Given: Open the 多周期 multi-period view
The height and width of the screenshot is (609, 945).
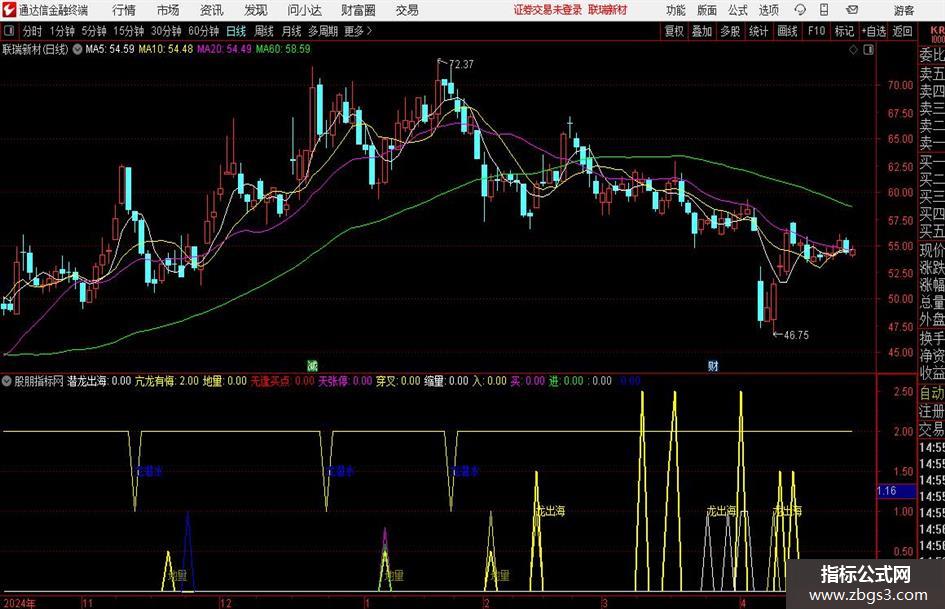Looking at the screenshot, I should [x=323, y=31].
